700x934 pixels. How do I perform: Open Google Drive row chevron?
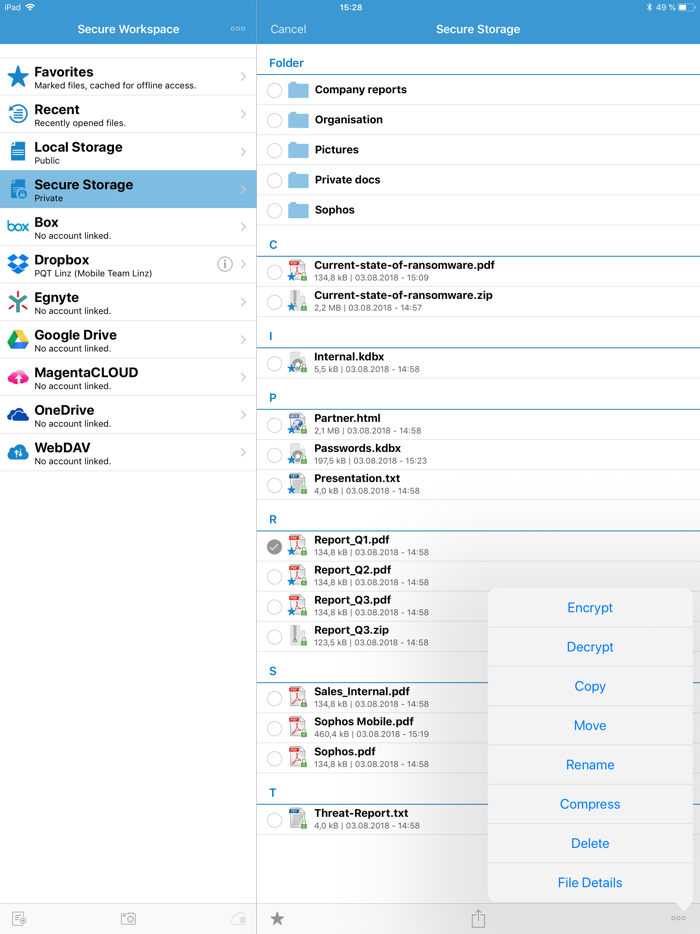[243, 340]
